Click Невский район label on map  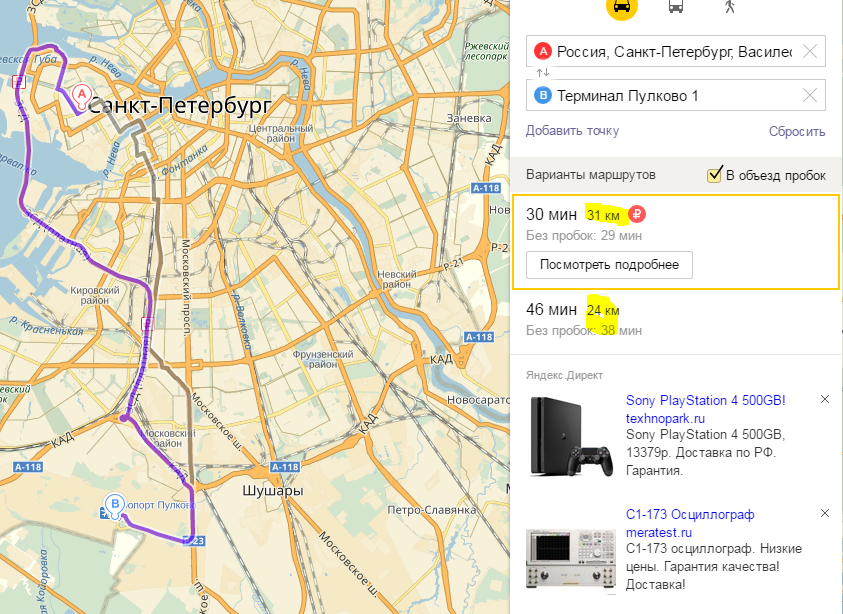[397, 279]
